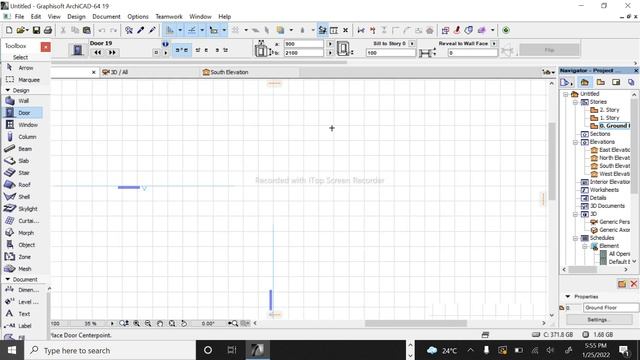Select the Shell tool
Screen dimensions: 640x360
[x=22, y=196]
